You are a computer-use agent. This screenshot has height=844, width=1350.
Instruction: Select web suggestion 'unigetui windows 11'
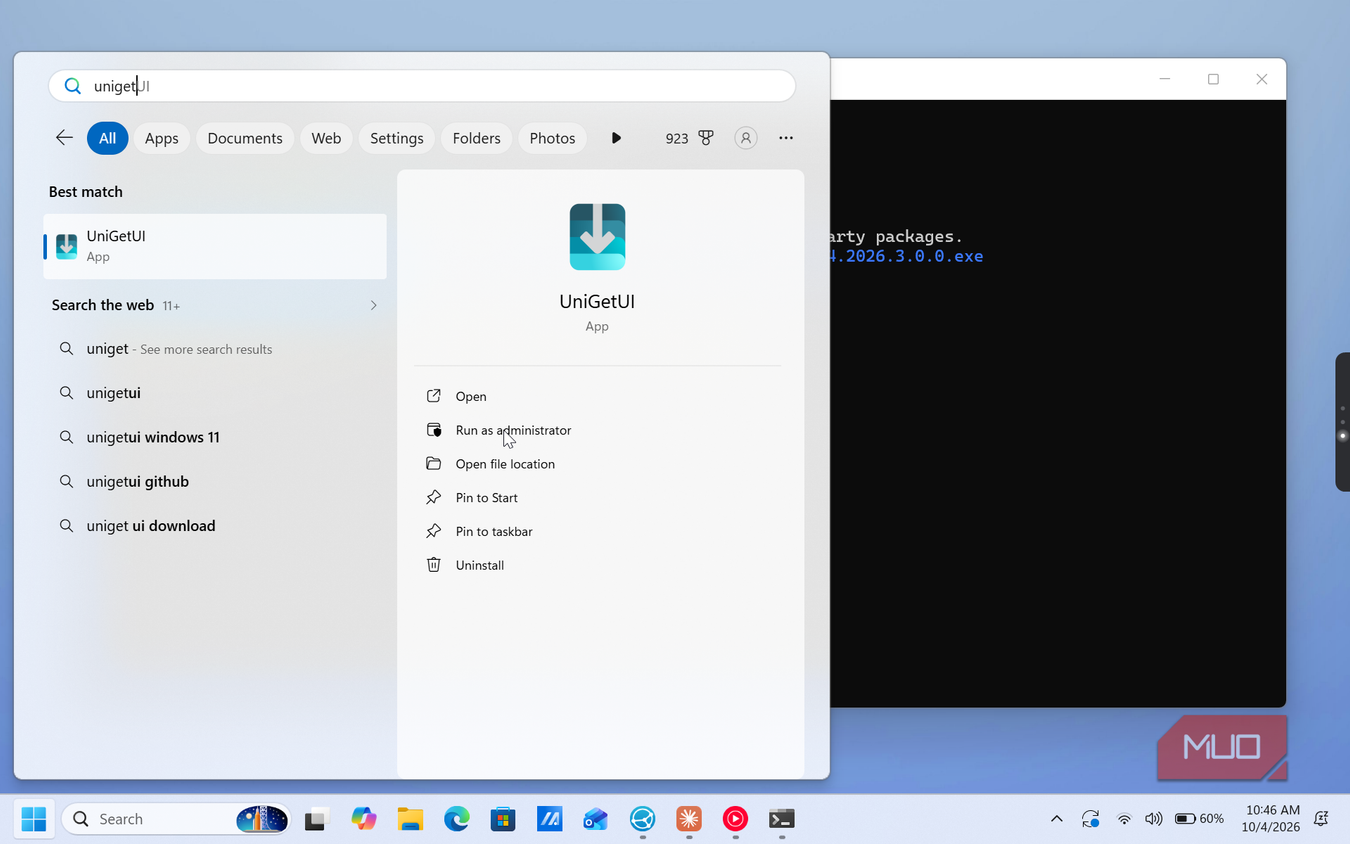(x=215, y=437)
